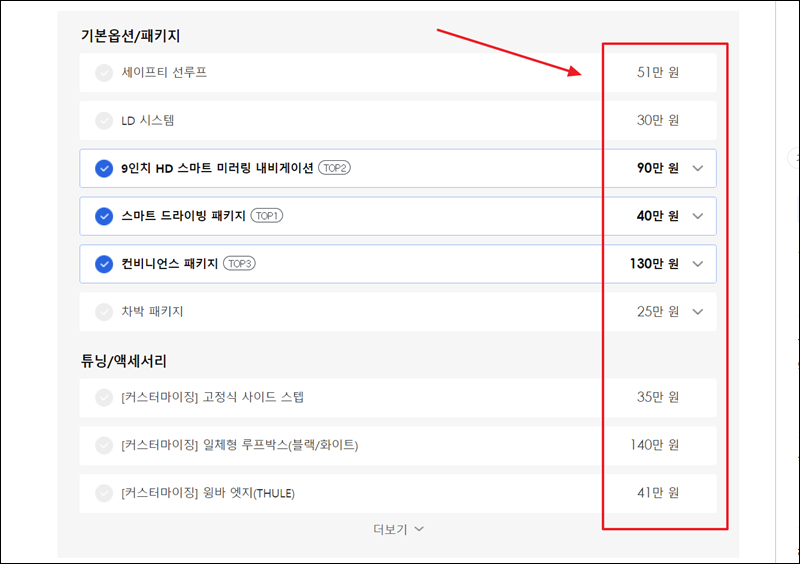Click the 25만 원 price
The height and width of the screenshot is (564, 800).
[x=658, y=312]
